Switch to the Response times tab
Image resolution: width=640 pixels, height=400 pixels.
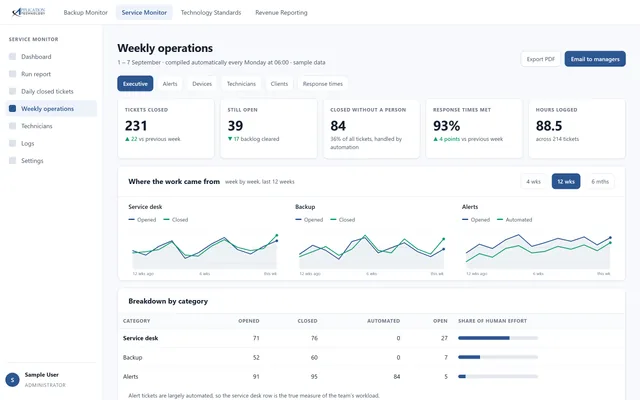(x=322, y=84)
